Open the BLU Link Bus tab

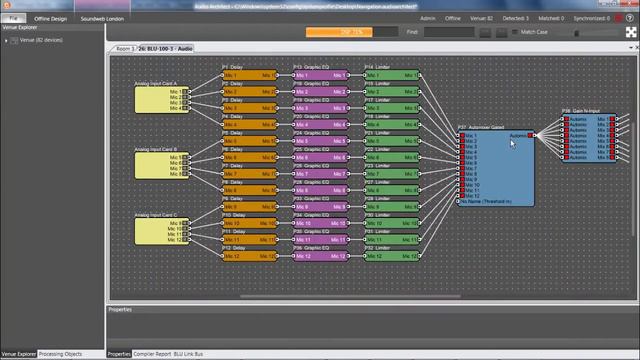(188, 354)
